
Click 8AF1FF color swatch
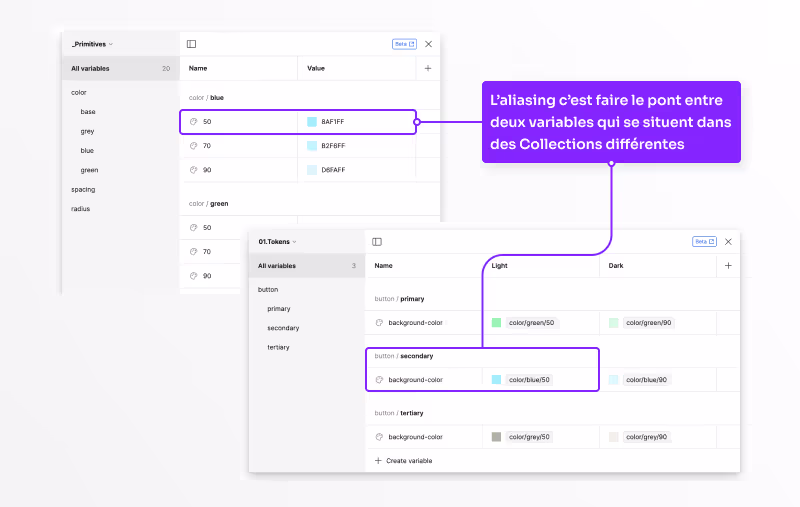[312, 122]
